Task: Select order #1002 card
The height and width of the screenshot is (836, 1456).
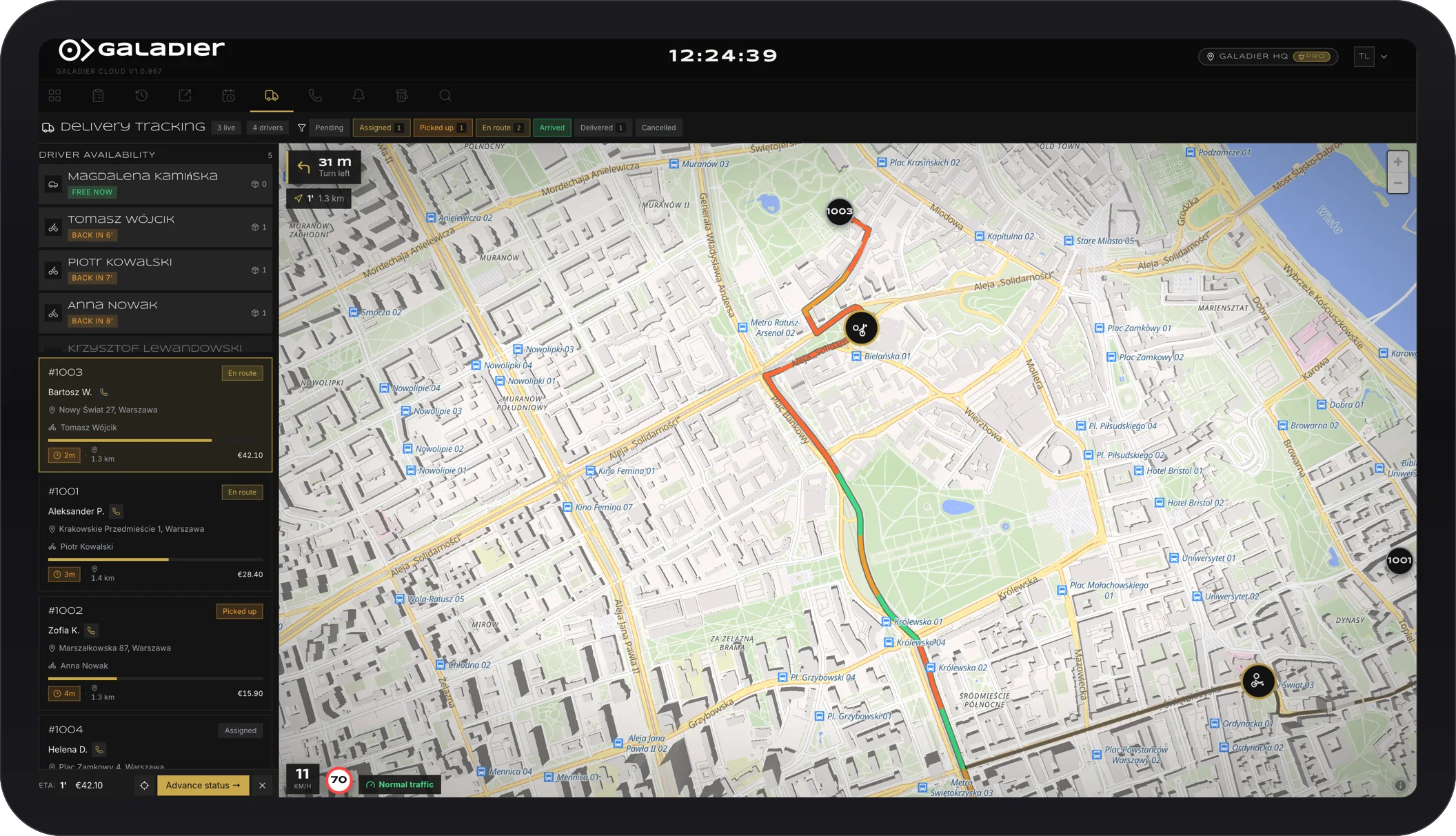Action: click(x=156, y=653)
